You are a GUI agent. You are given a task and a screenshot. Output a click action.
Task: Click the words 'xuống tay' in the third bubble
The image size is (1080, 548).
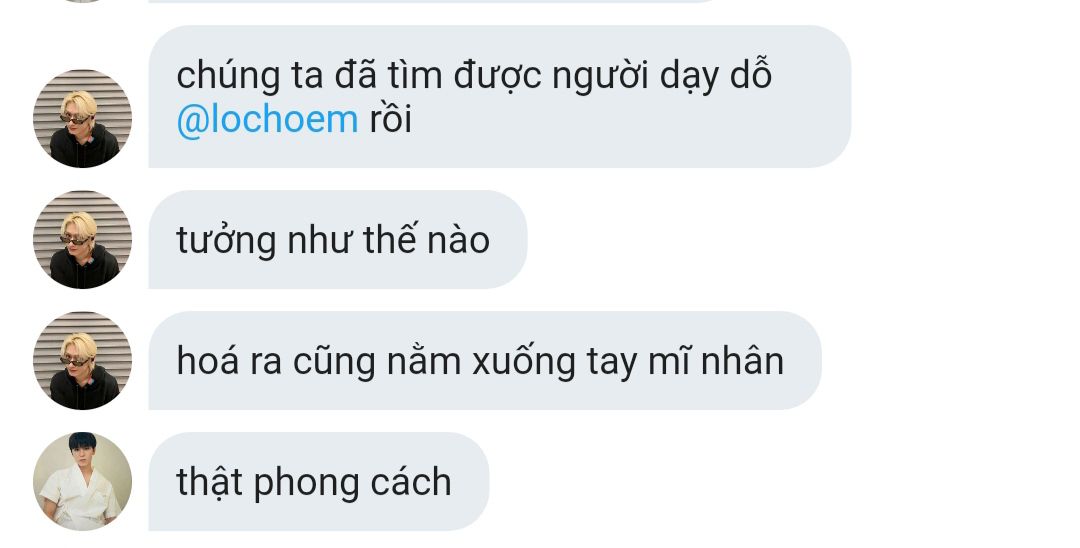click(x=554, y=363)
